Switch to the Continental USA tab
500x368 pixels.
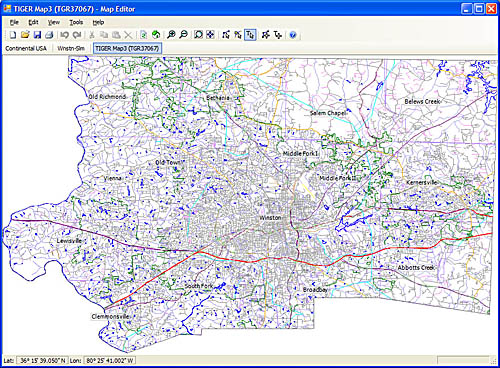(26, 48)
